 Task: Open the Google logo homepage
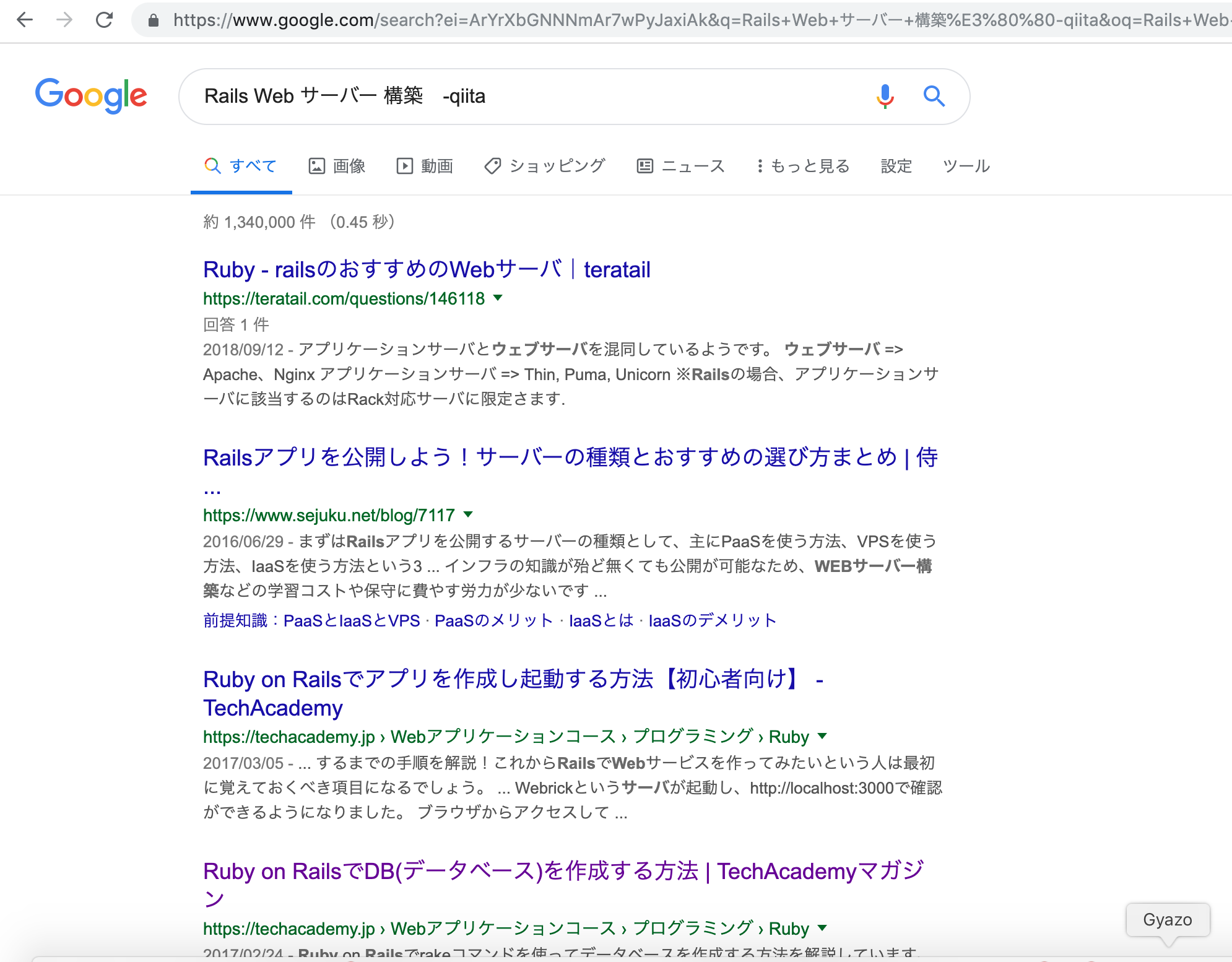tap(91, 95)
